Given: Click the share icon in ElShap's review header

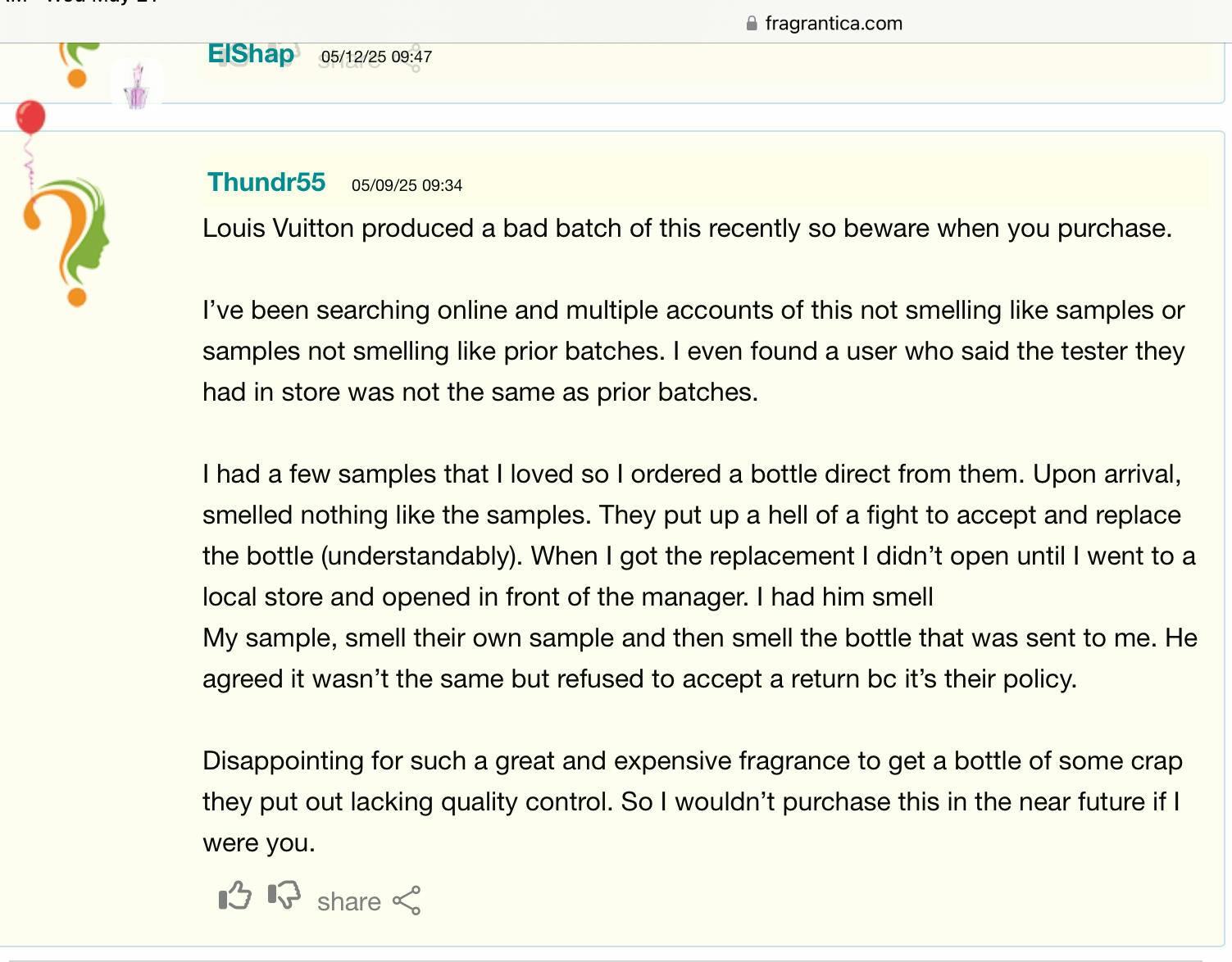Looking at the screenshot, I should point(416,59).
